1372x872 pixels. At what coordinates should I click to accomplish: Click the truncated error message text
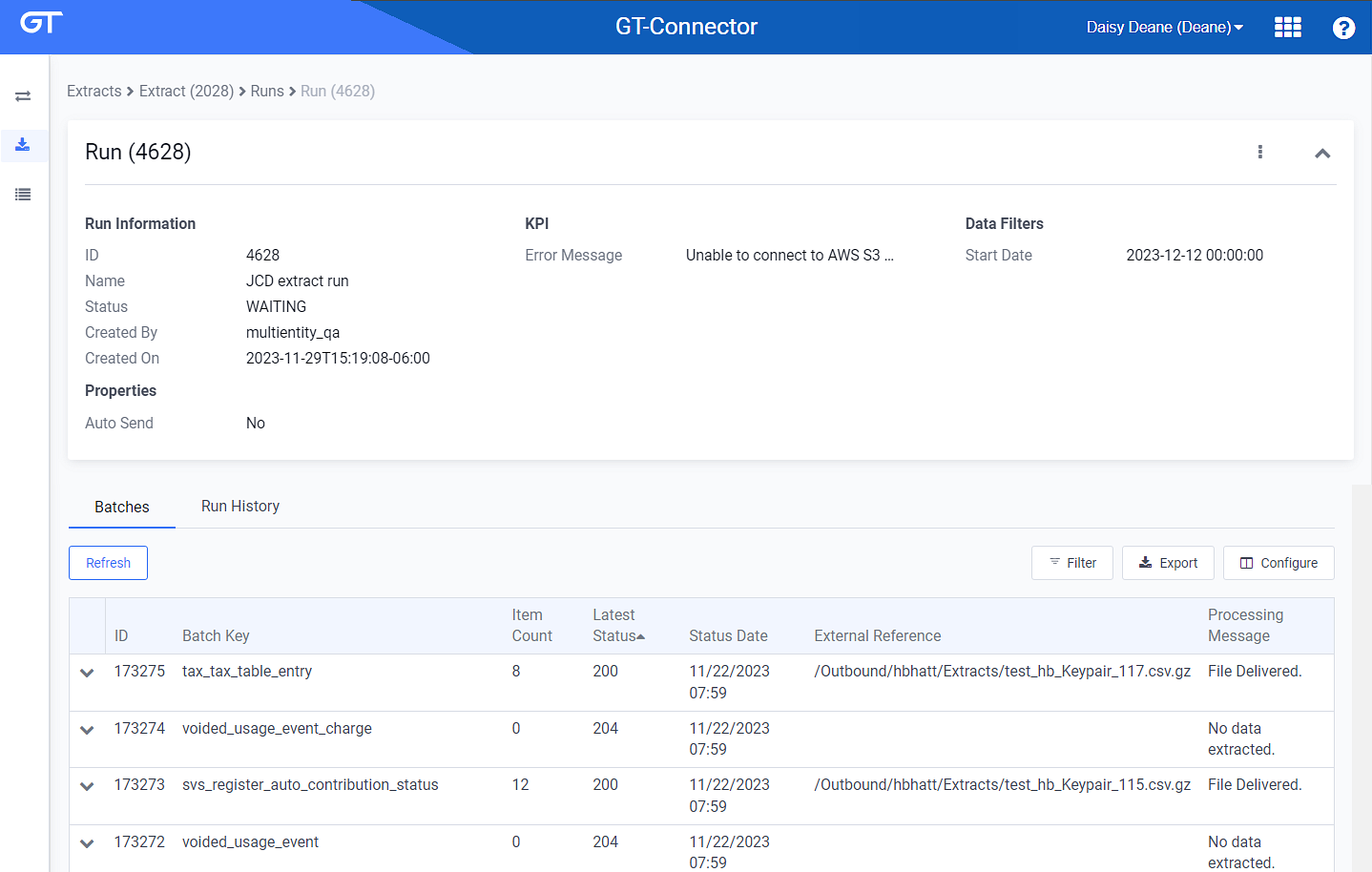pyautogui.click(x=789, y=255)
